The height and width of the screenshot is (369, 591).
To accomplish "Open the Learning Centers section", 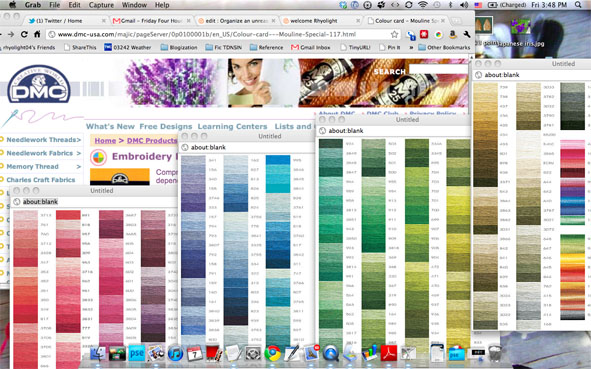I will coord(232,127).
